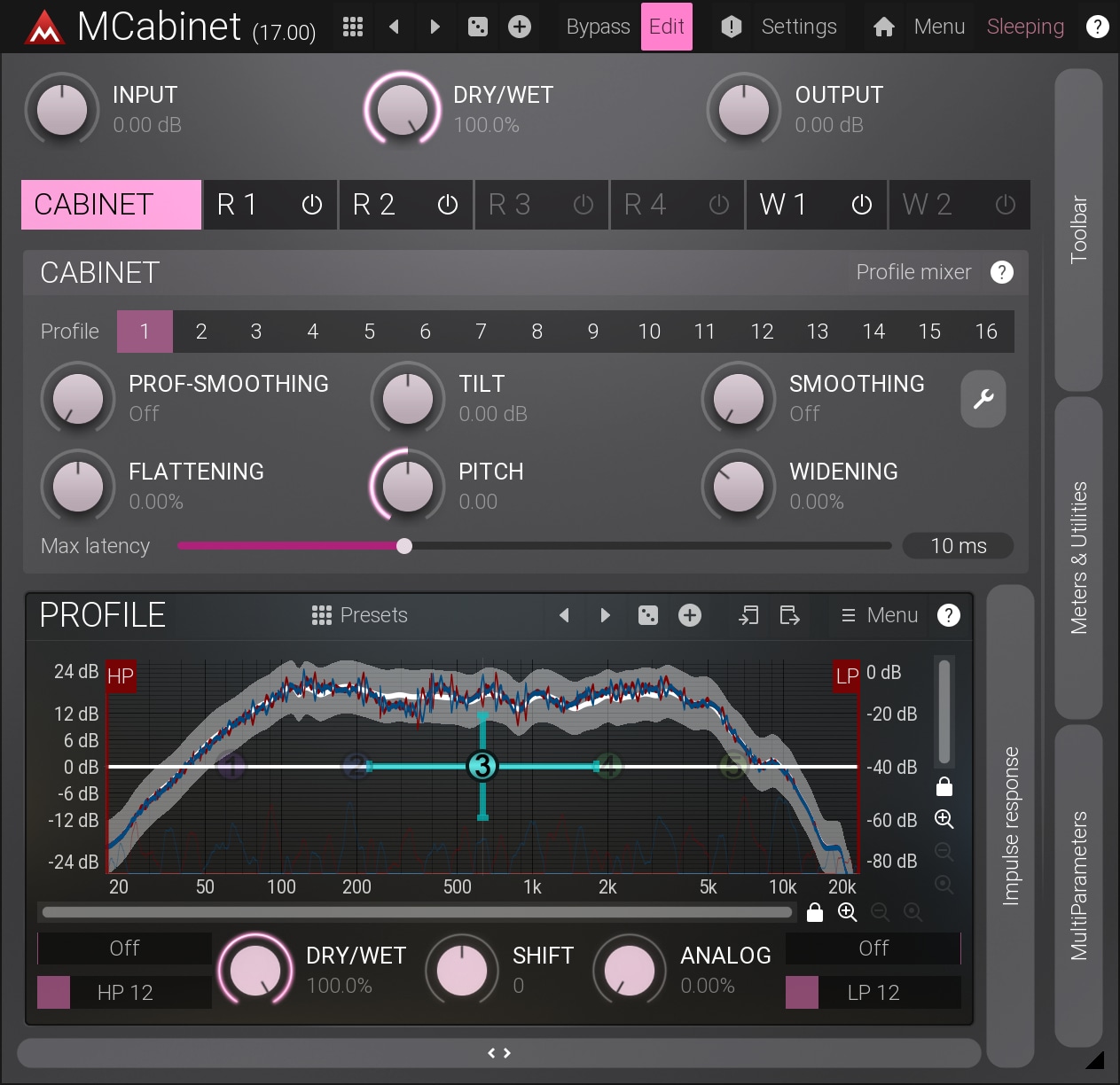Select band node 3 on the graph
This screenshot has width=1120, height=1085.
tap(482, 766)
